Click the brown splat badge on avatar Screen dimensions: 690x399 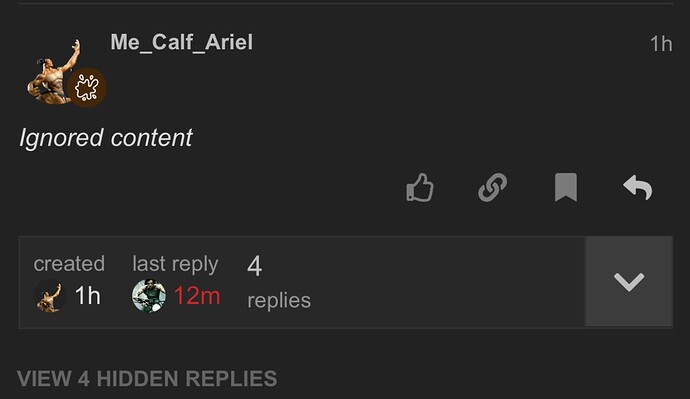pos(87,88)
